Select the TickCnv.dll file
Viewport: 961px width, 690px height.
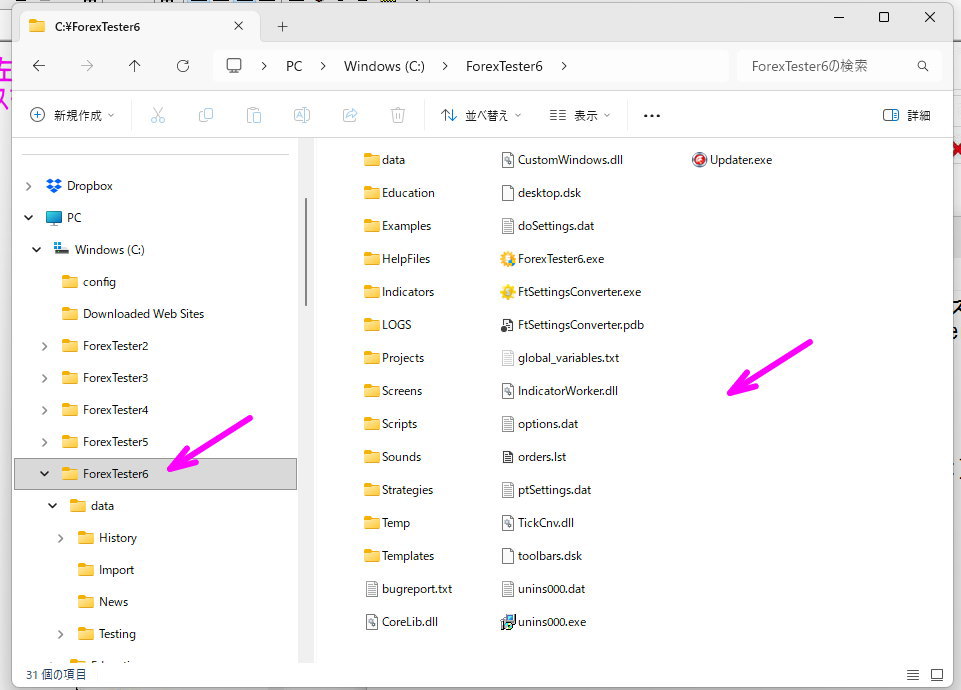[537, 523]
